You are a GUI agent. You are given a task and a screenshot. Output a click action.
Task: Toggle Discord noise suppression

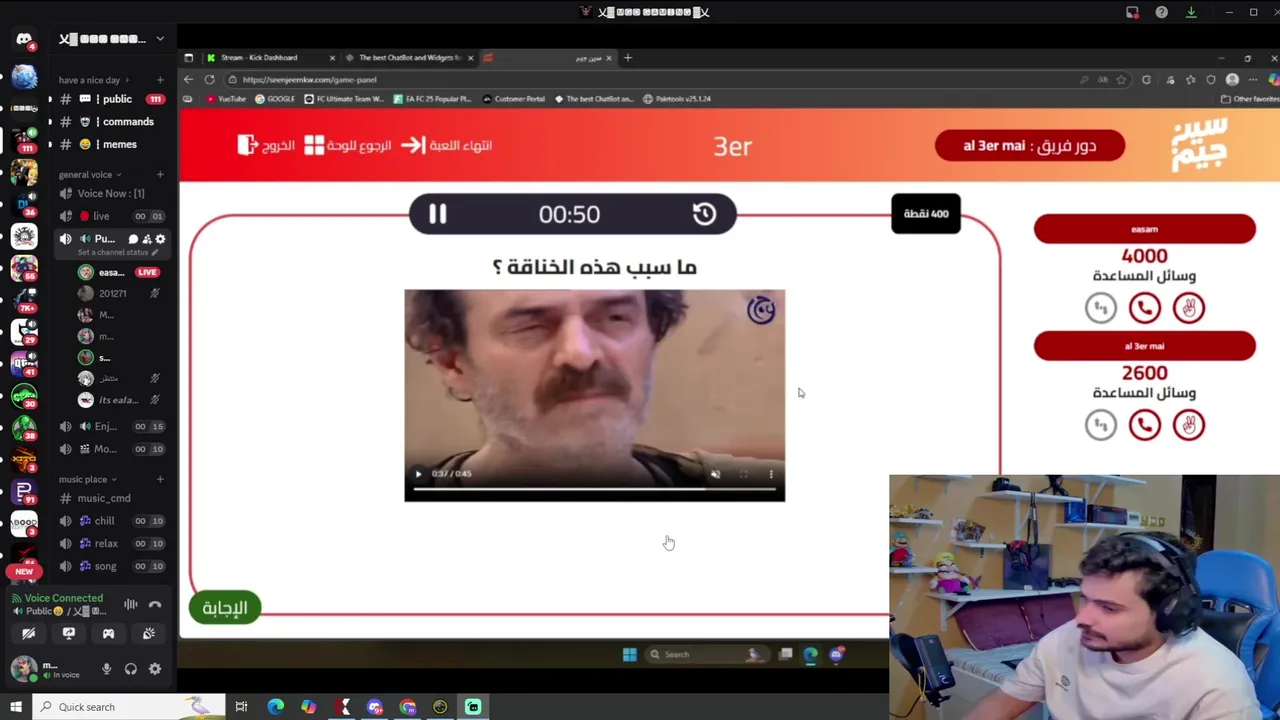[x=131, y=604]
